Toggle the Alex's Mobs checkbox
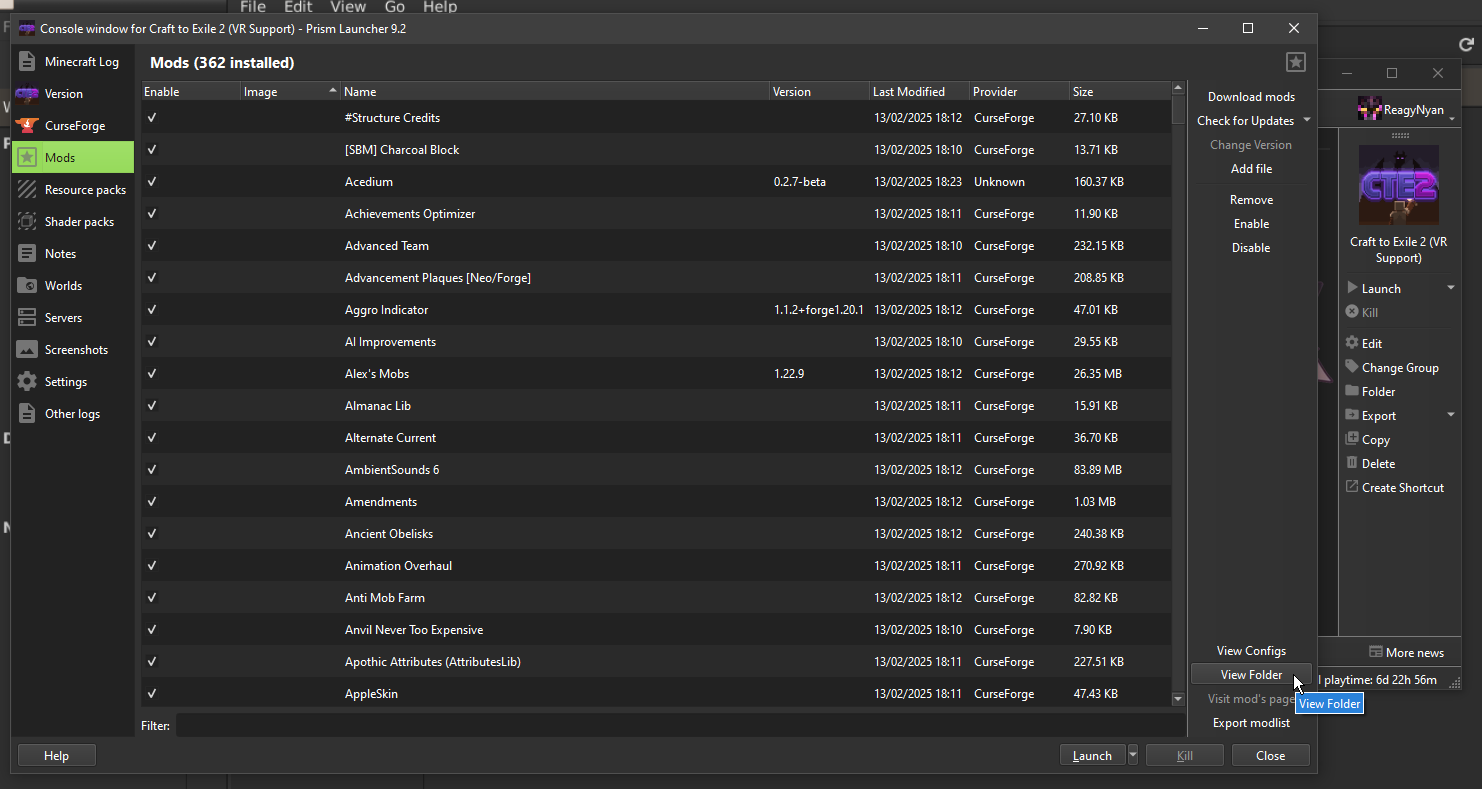The image size is (1482, 789). coord(152,374)
